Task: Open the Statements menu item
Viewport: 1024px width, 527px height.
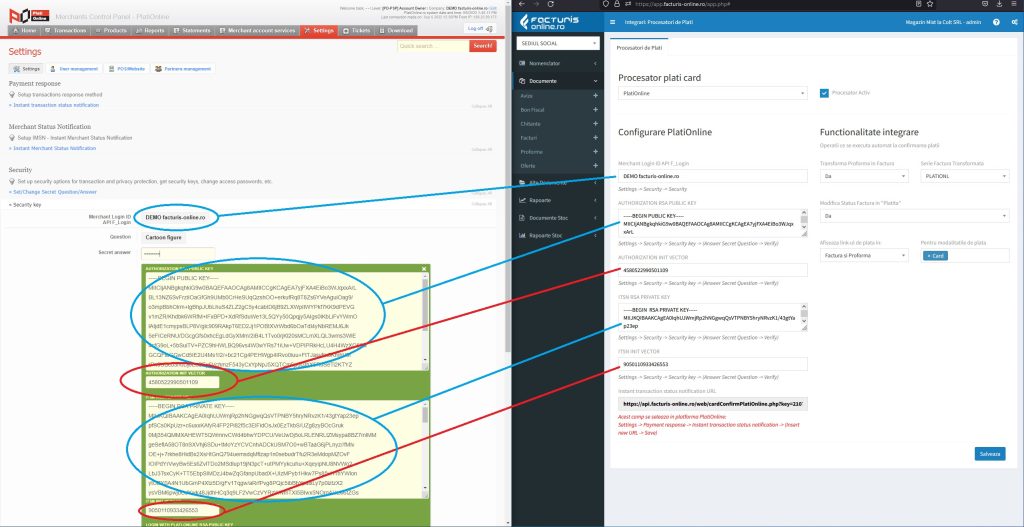Action: pyautogui.click(x=192, y=31)
